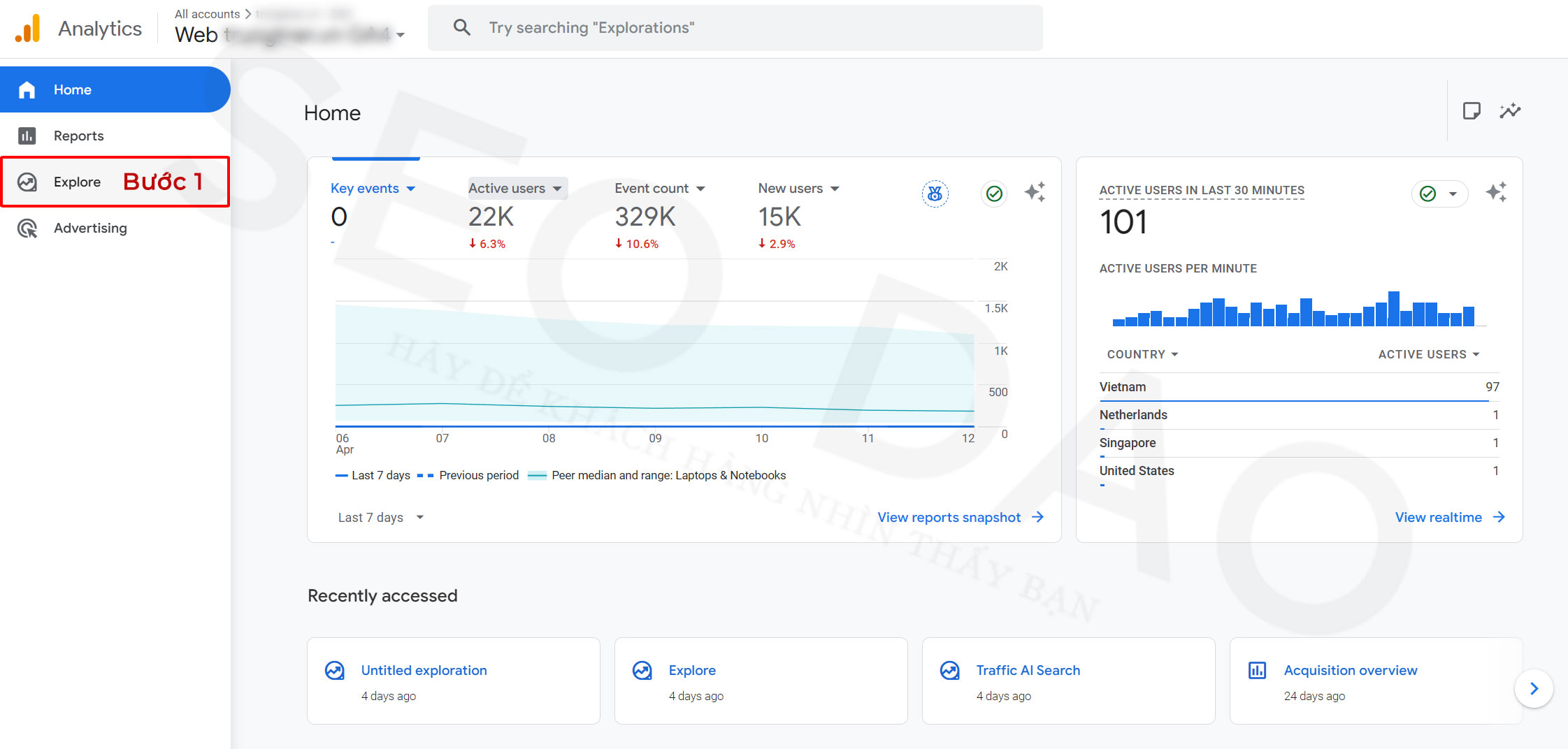Image resolution: width=1568 pixels, height=749 pixels.
Task: Go to Explore in the left navigation
Action: (77, 182)
